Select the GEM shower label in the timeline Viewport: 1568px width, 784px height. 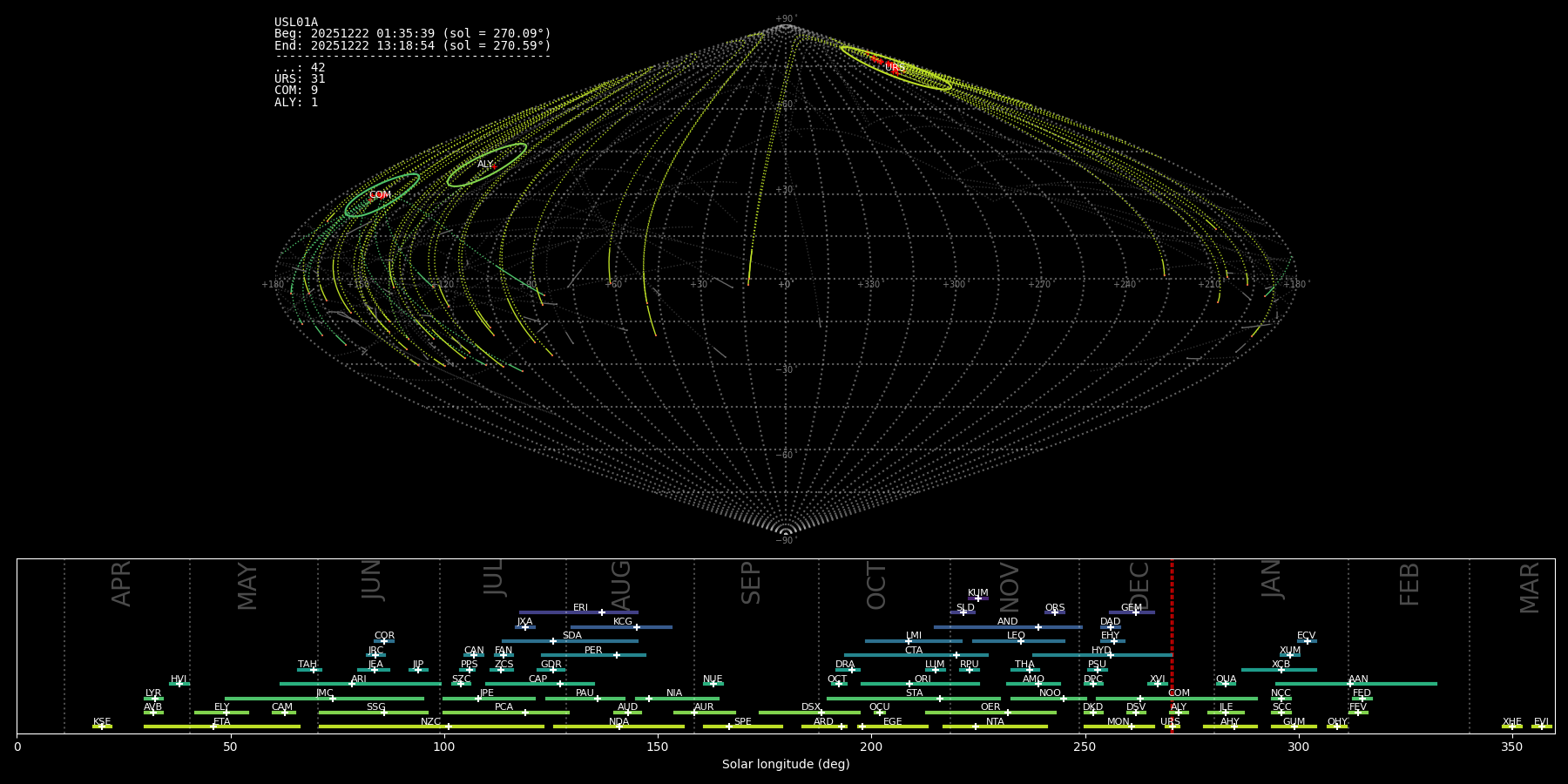click(1131, 608)
